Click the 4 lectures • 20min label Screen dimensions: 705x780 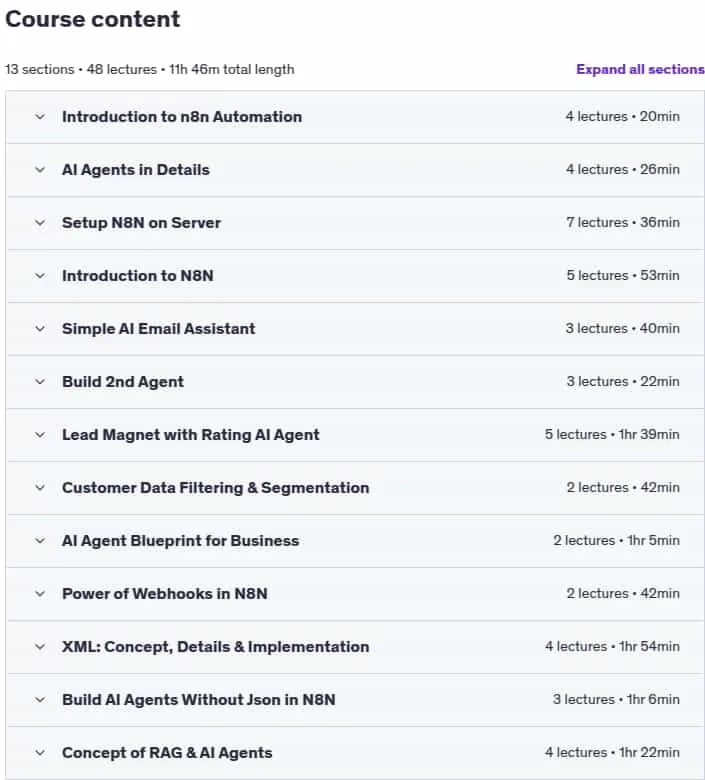(622, 116)
